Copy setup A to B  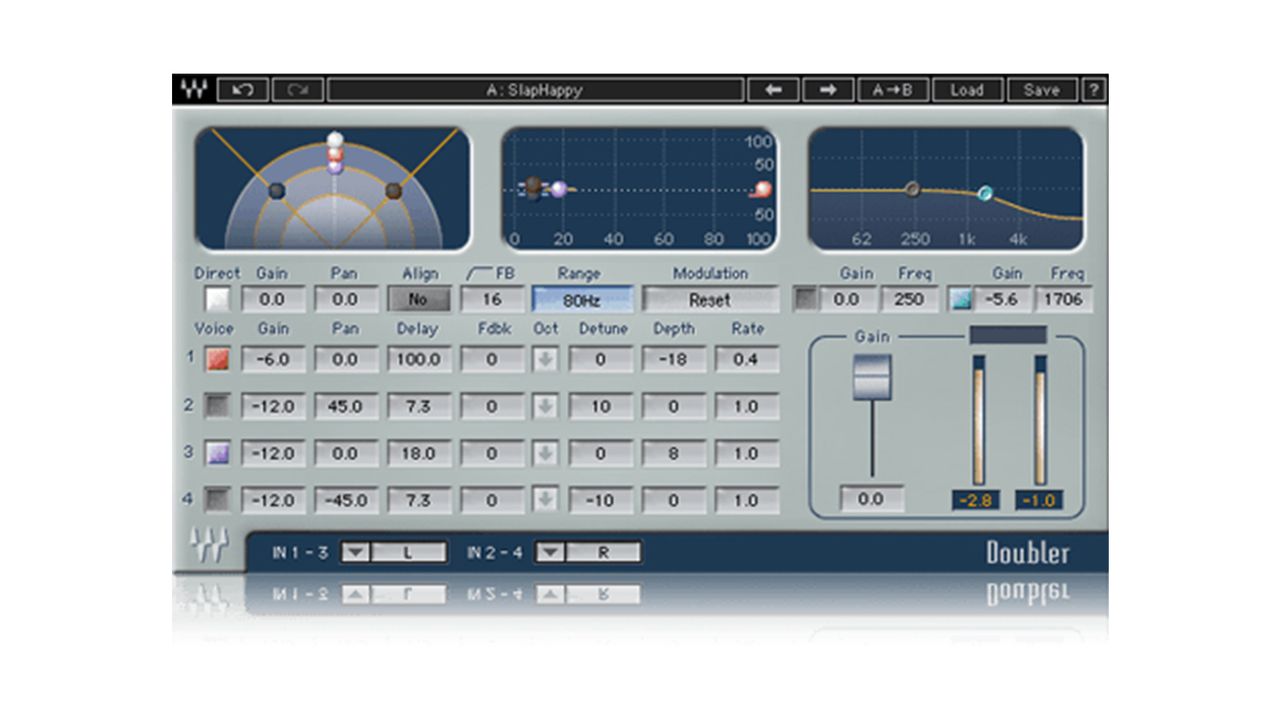coord(893,90)
